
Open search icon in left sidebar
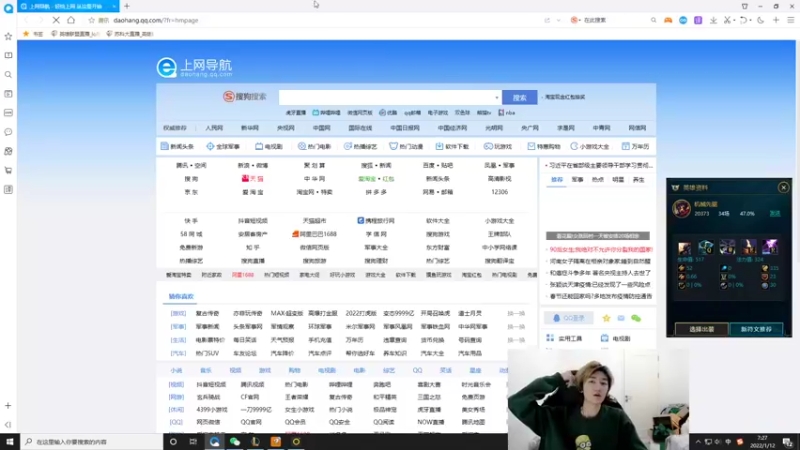[x=8, y=74]
